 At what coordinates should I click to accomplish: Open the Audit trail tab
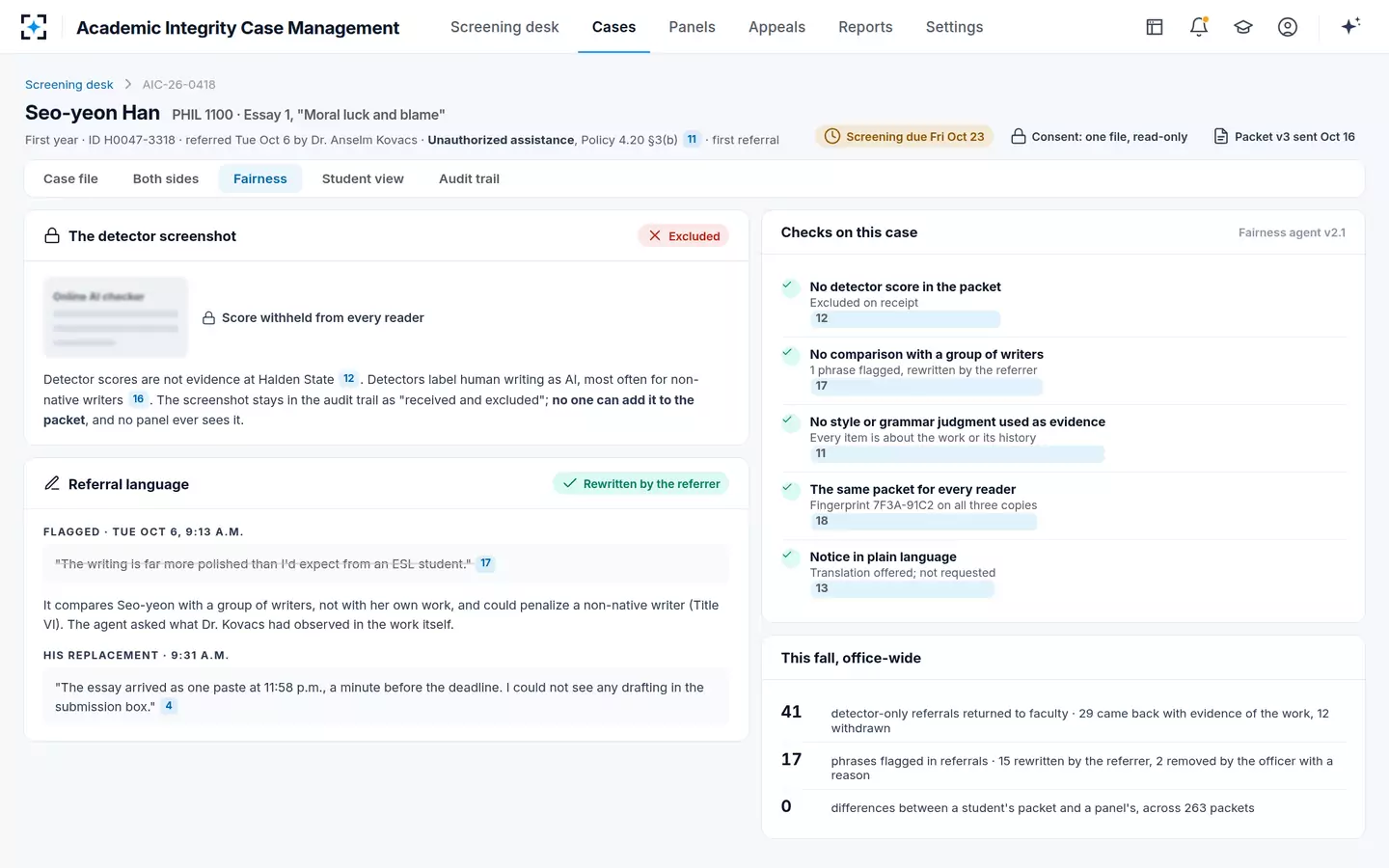pos(469,178)
